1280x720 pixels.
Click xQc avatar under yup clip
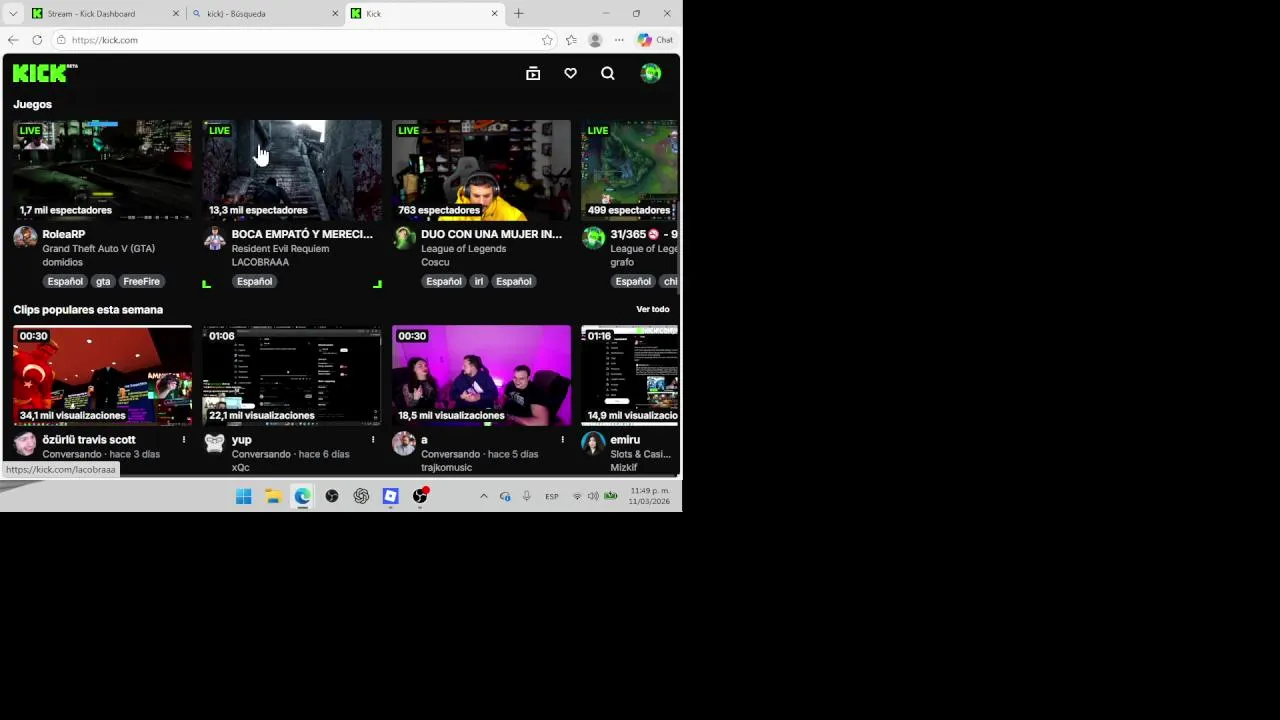tap(214, 443)
